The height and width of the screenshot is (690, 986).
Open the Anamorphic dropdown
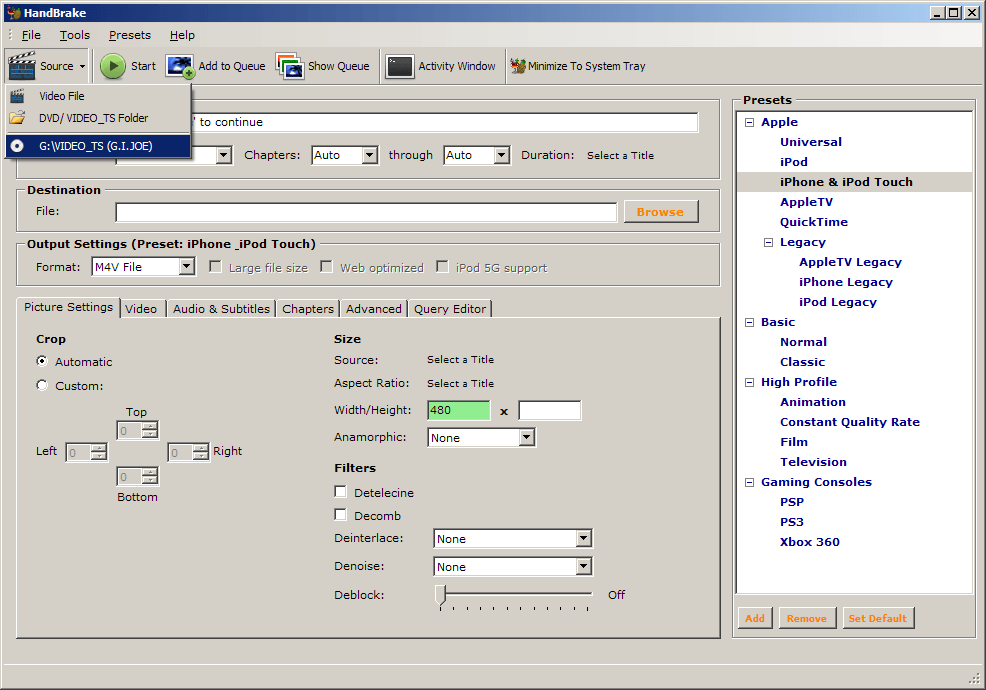(x=527, y=437)
